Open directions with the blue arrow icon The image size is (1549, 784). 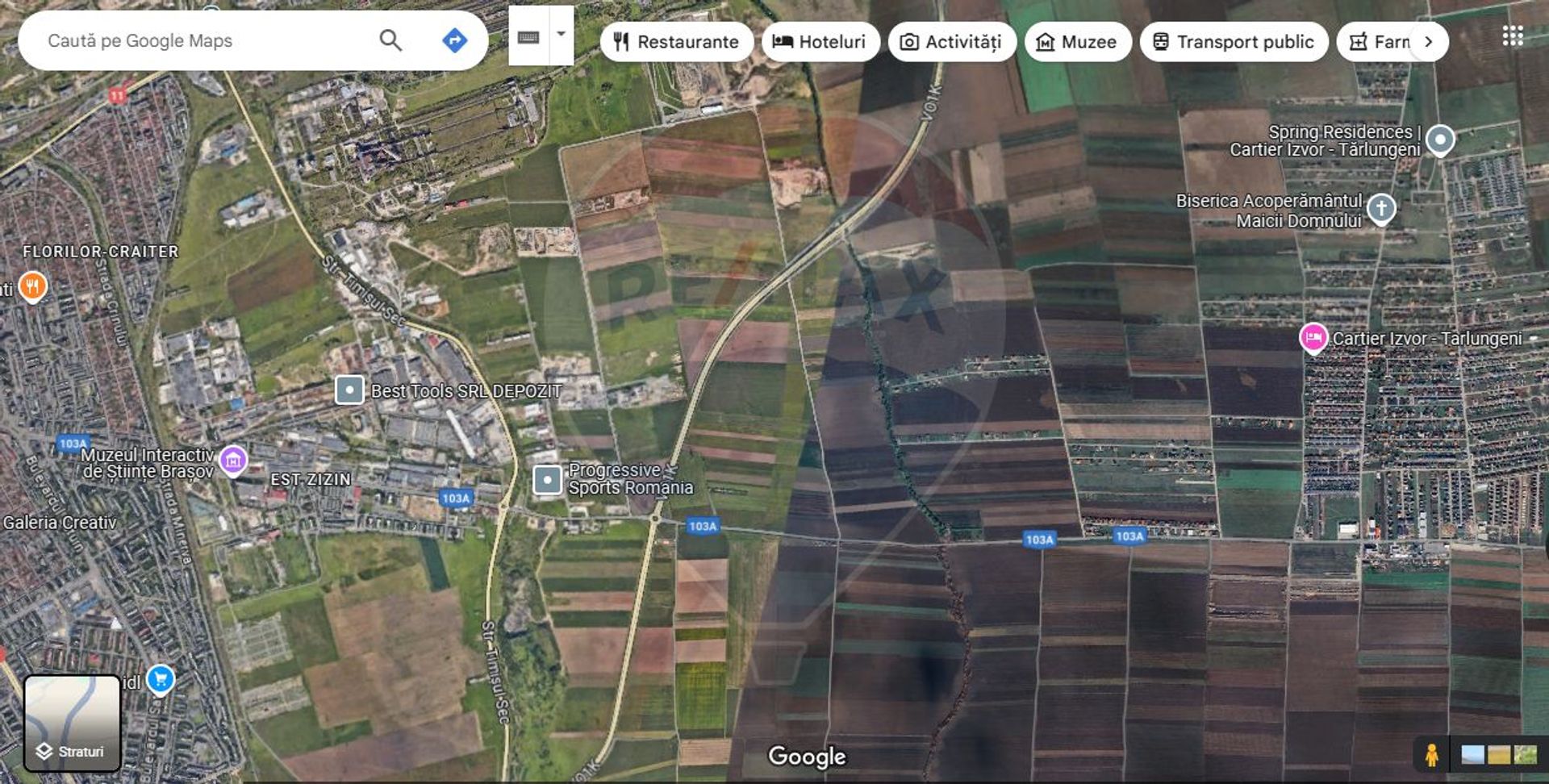[x=455, y=40]
